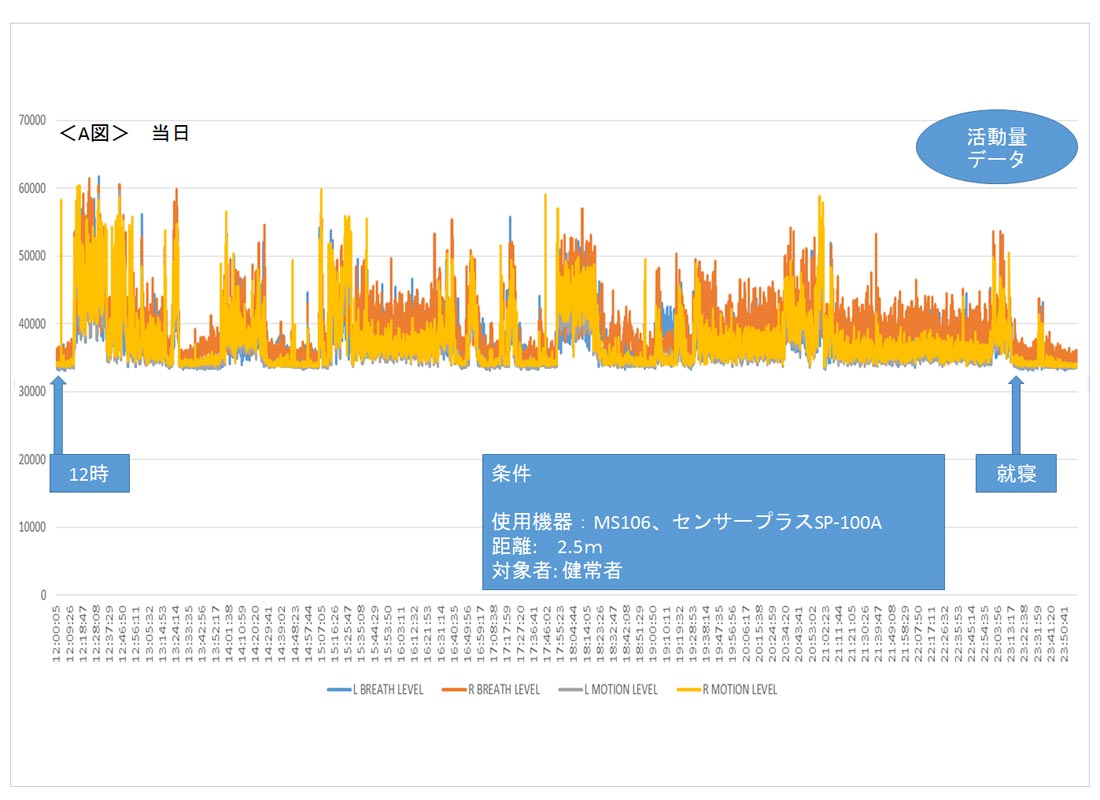This screenshot has width=1100, height=800.
Task: Click the 17:46:02 x-axis time label
Action: (546, 634)
